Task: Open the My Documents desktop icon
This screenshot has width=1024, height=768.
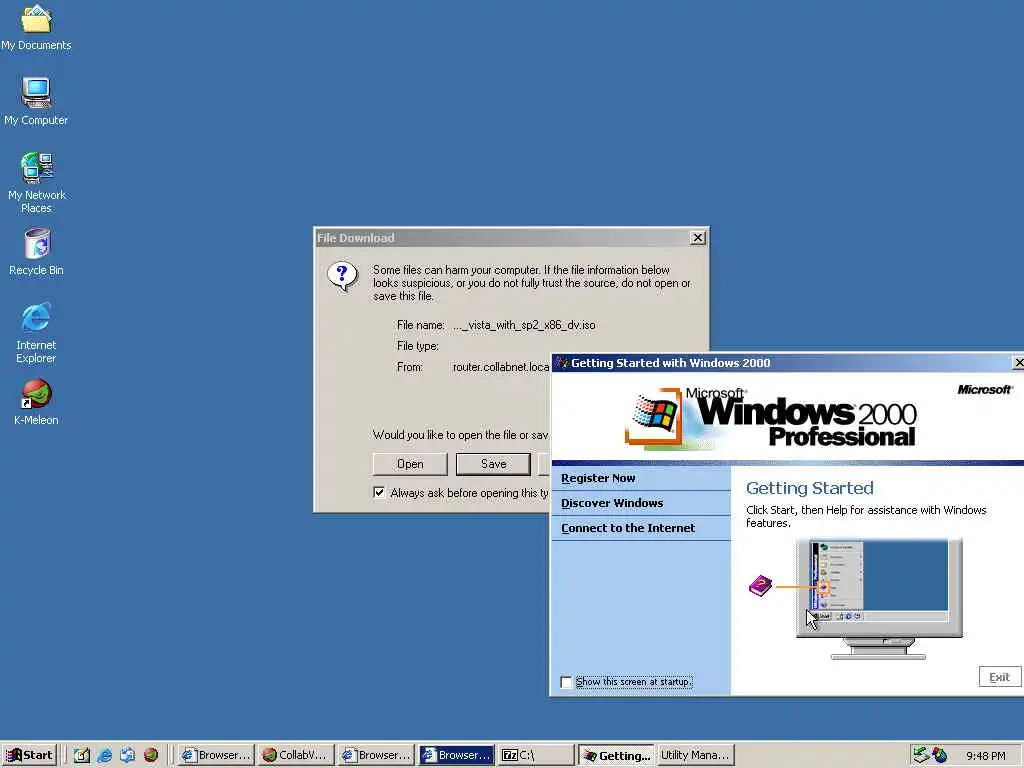Action: click(36, 27)
